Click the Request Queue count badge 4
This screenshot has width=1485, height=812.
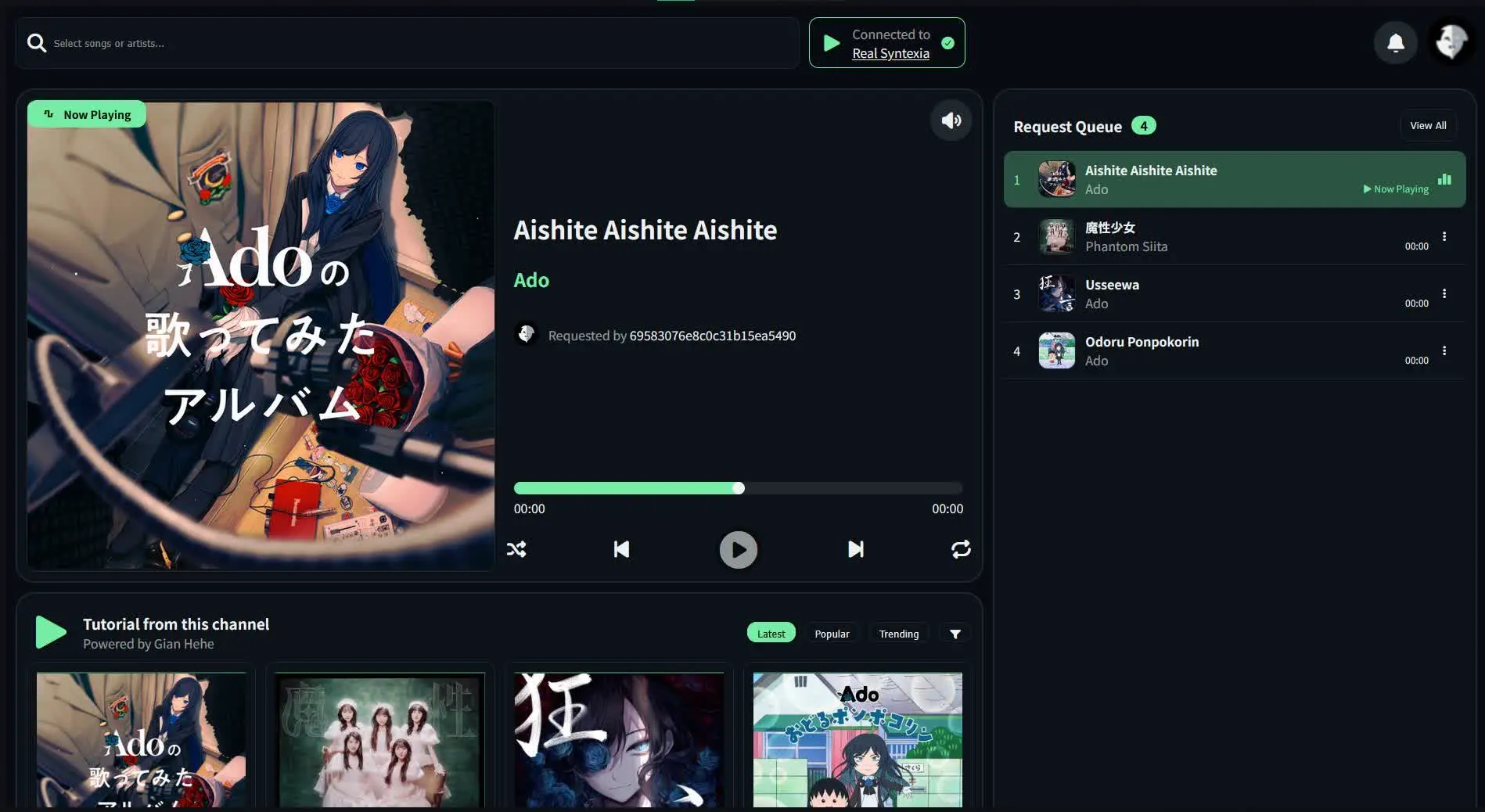(x=1143, y=125)
